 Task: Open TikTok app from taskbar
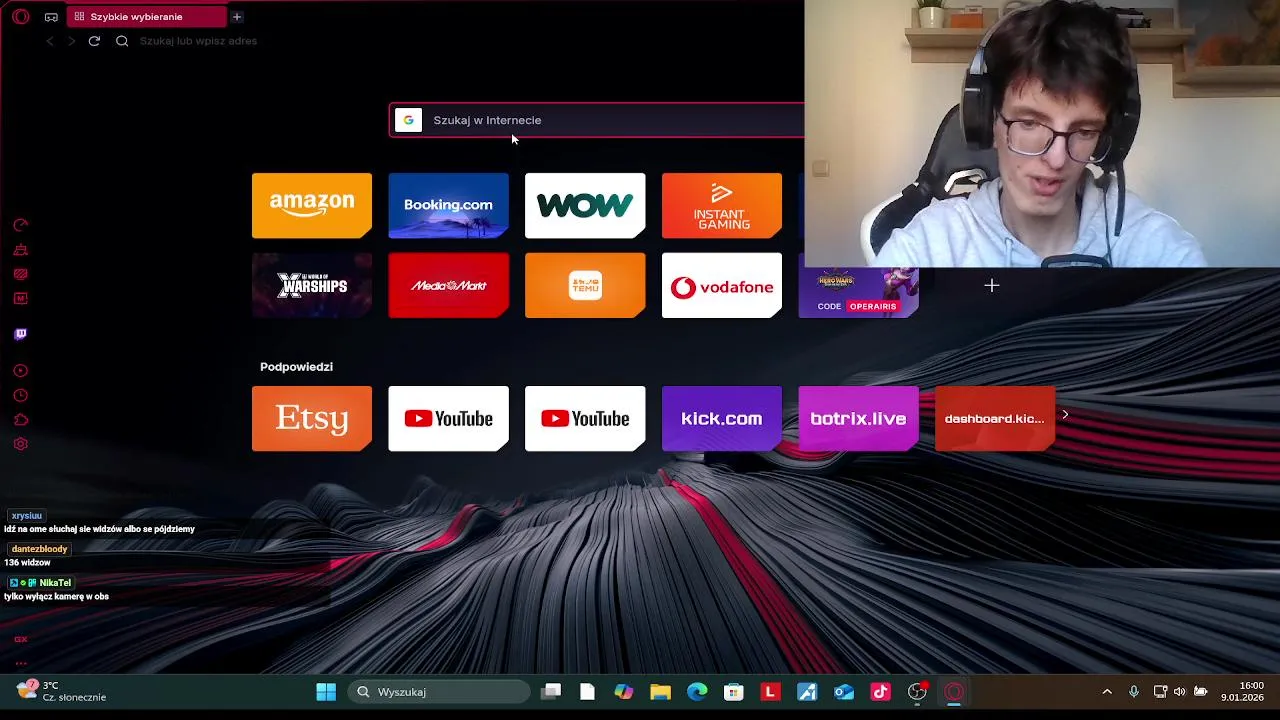880,692
